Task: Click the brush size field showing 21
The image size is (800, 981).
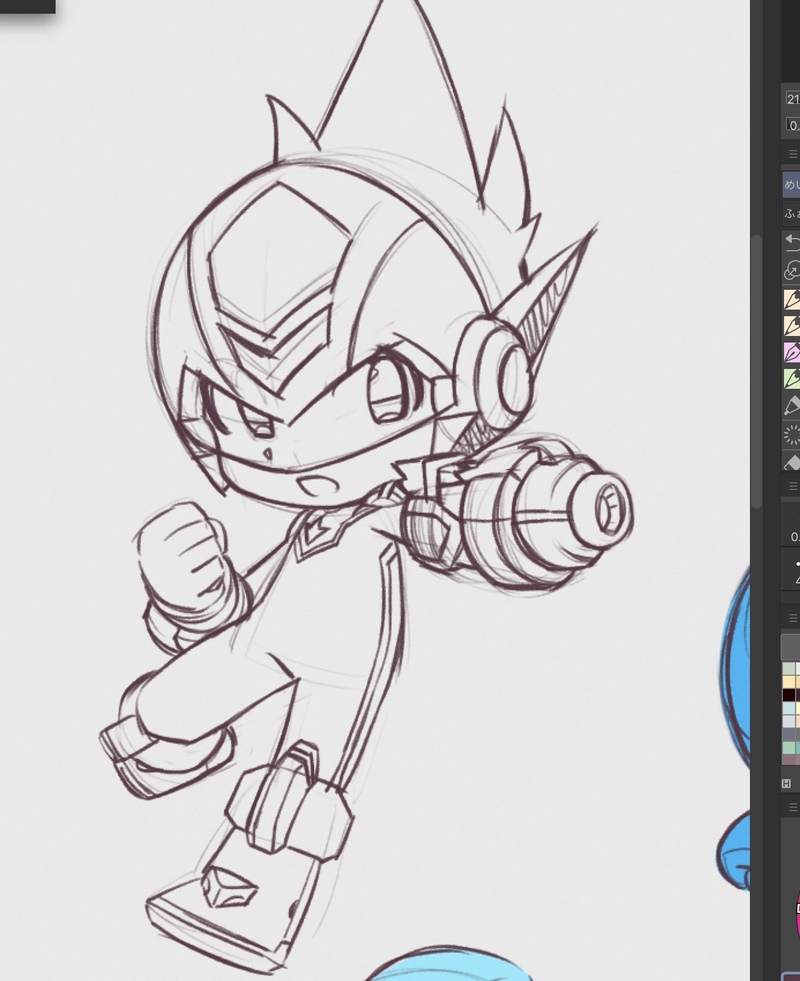Action: pyautogui.click(x=792, y=99)
